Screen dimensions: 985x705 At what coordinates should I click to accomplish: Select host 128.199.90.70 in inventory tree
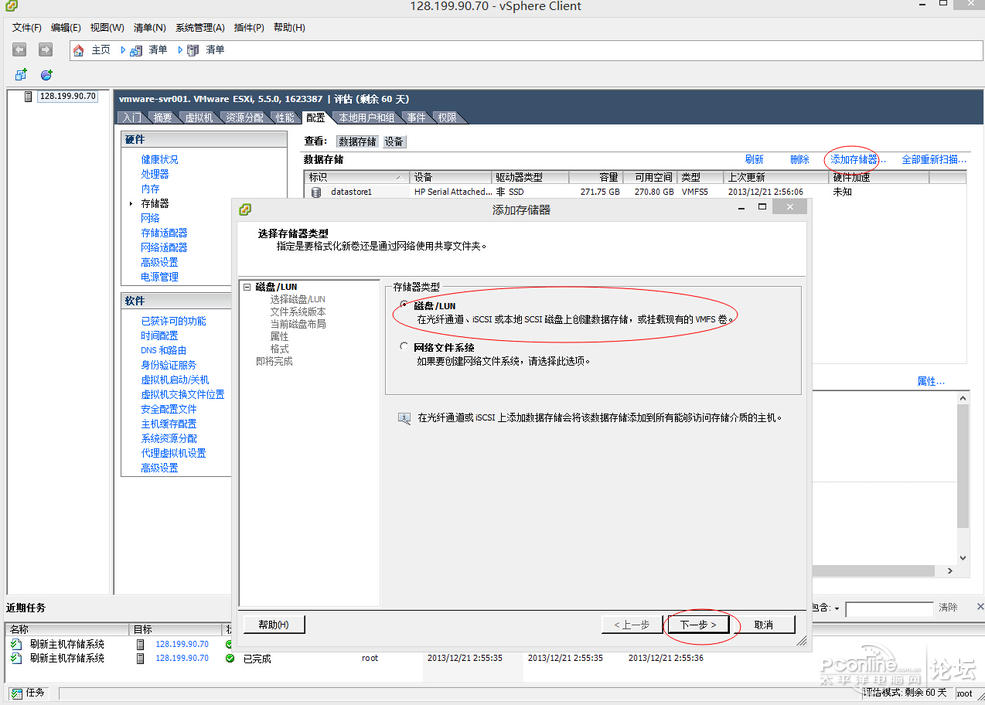pos(68,96)
